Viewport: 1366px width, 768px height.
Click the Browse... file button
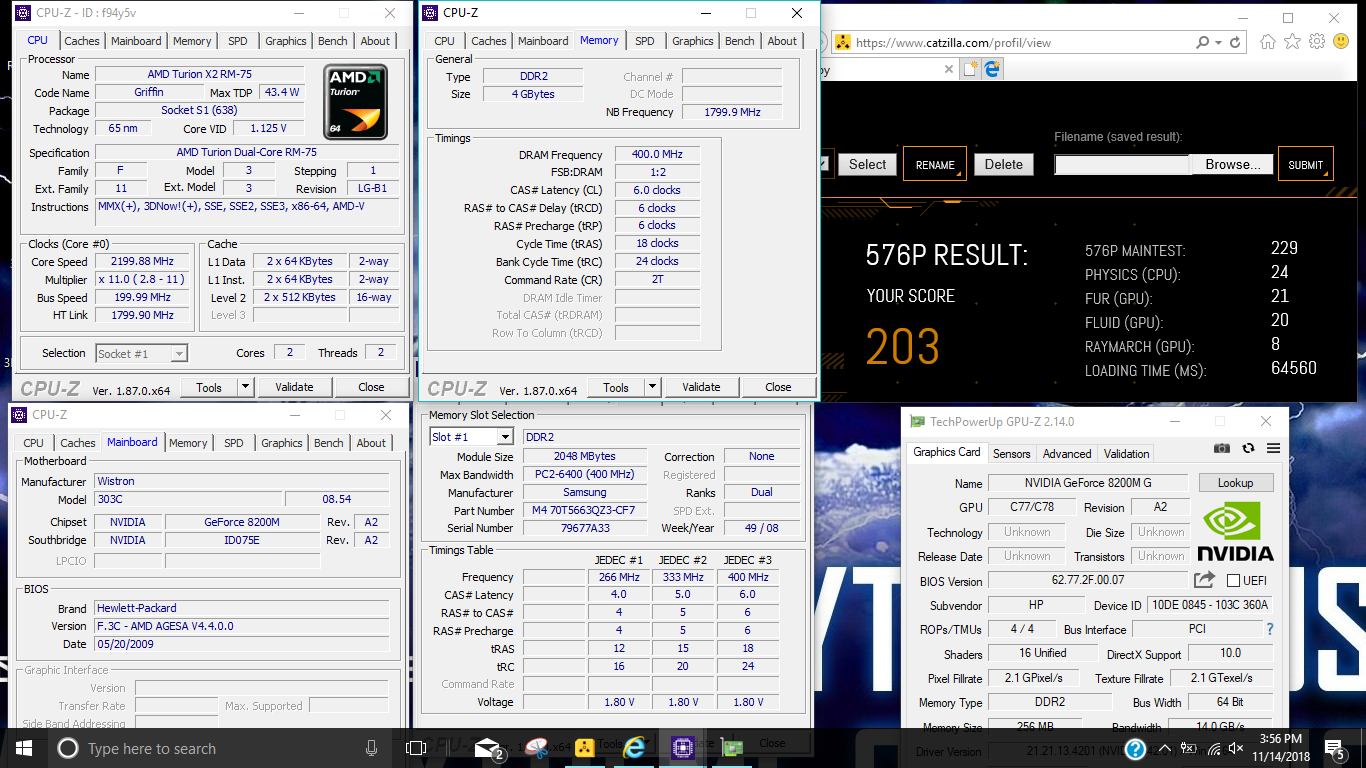click(1232, 164)
